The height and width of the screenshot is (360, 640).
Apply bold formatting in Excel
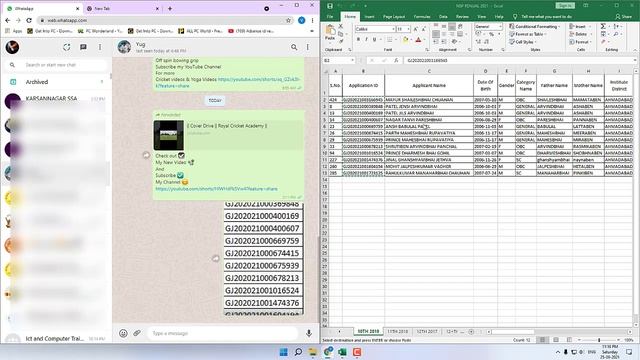[358, 40]
